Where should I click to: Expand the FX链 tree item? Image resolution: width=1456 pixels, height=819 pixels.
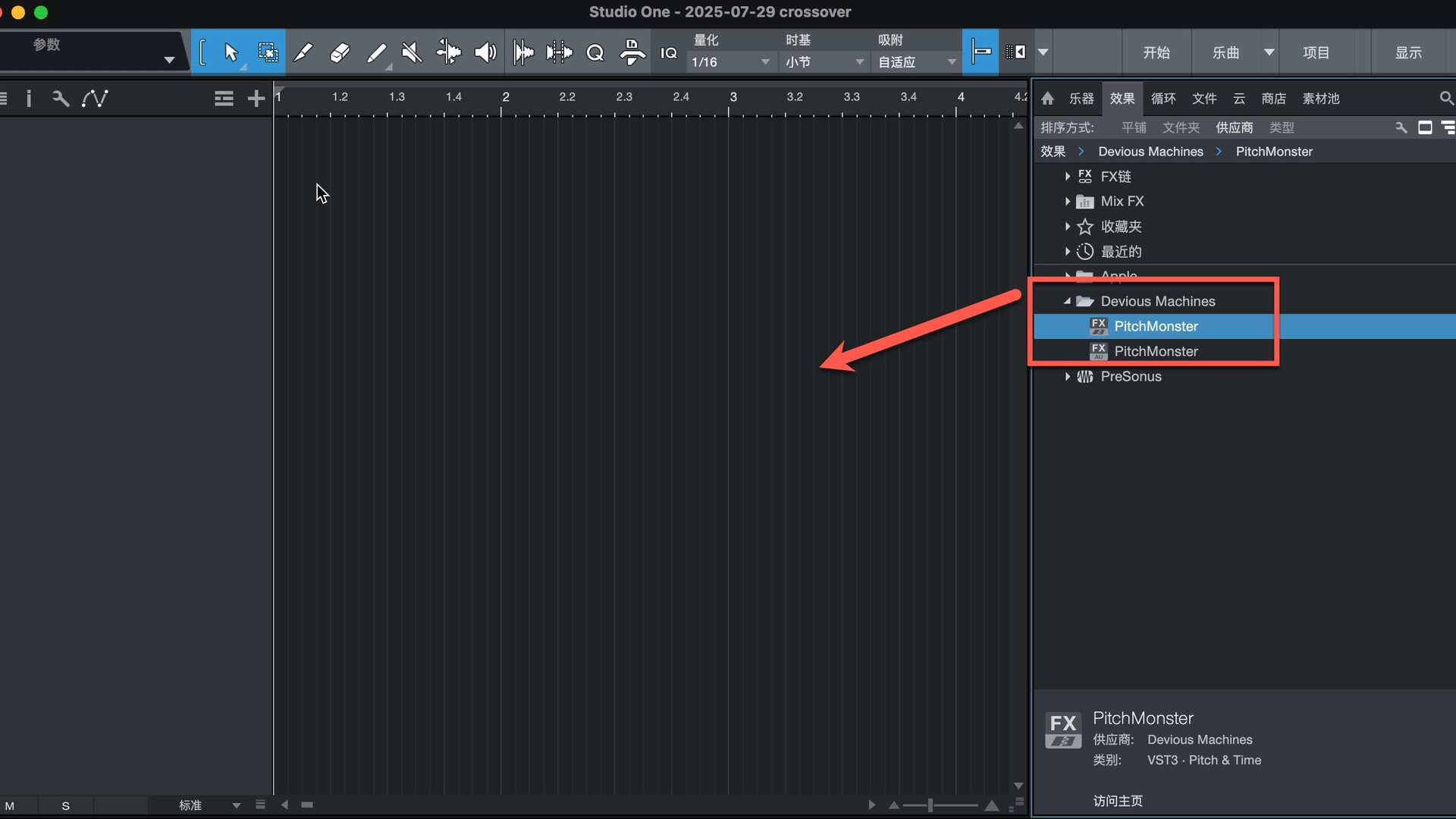point(1068,176)
